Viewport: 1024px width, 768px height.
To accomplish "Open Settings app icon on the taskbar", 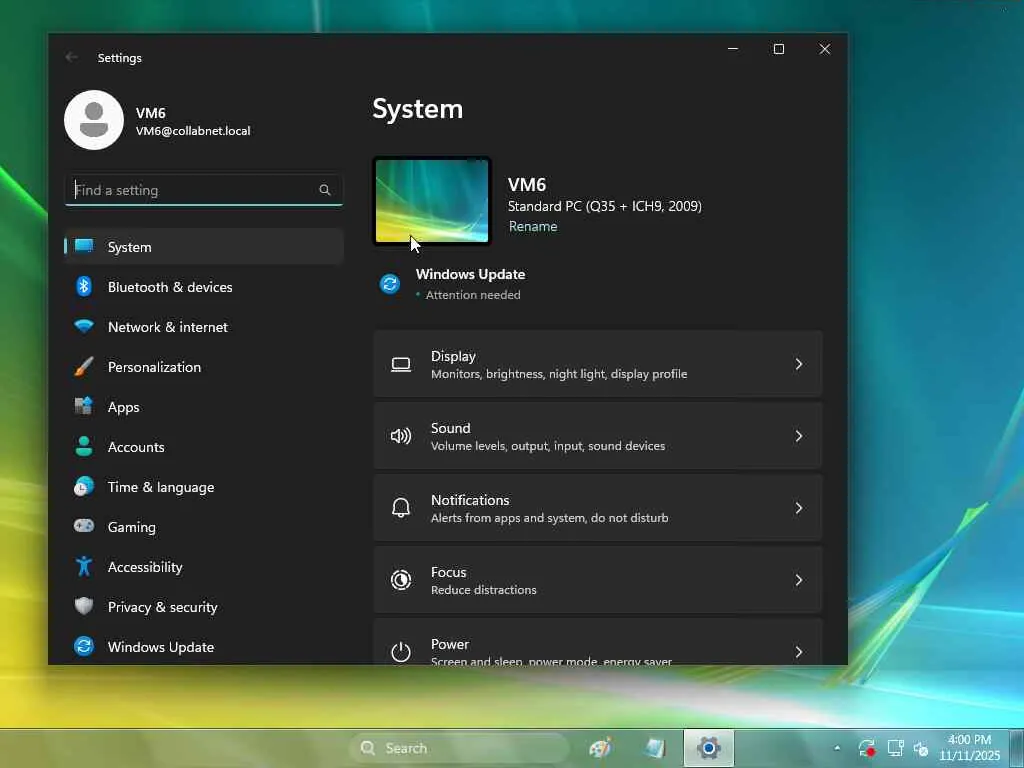I will 709,748.
